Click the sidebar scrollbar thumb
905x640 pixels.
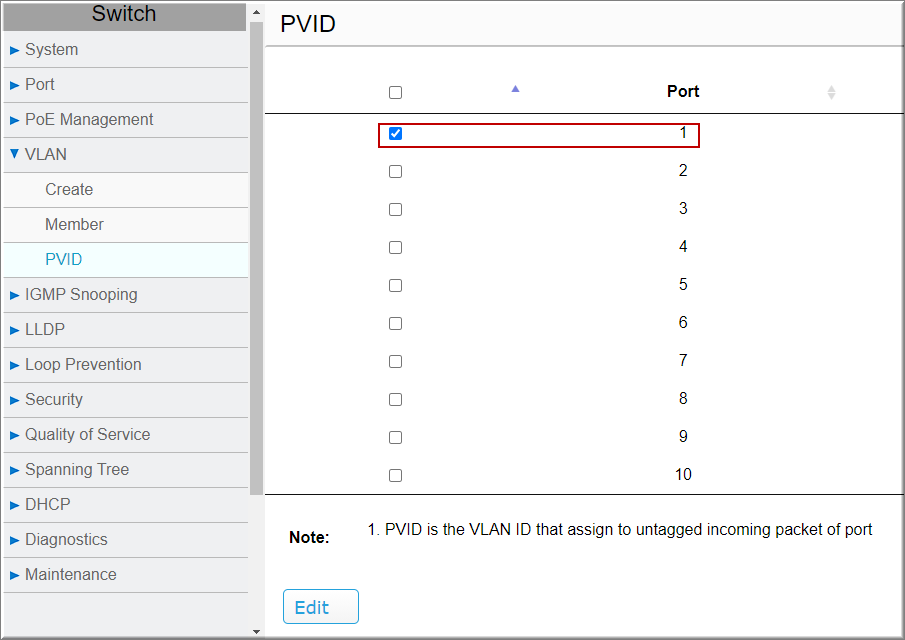257,258
